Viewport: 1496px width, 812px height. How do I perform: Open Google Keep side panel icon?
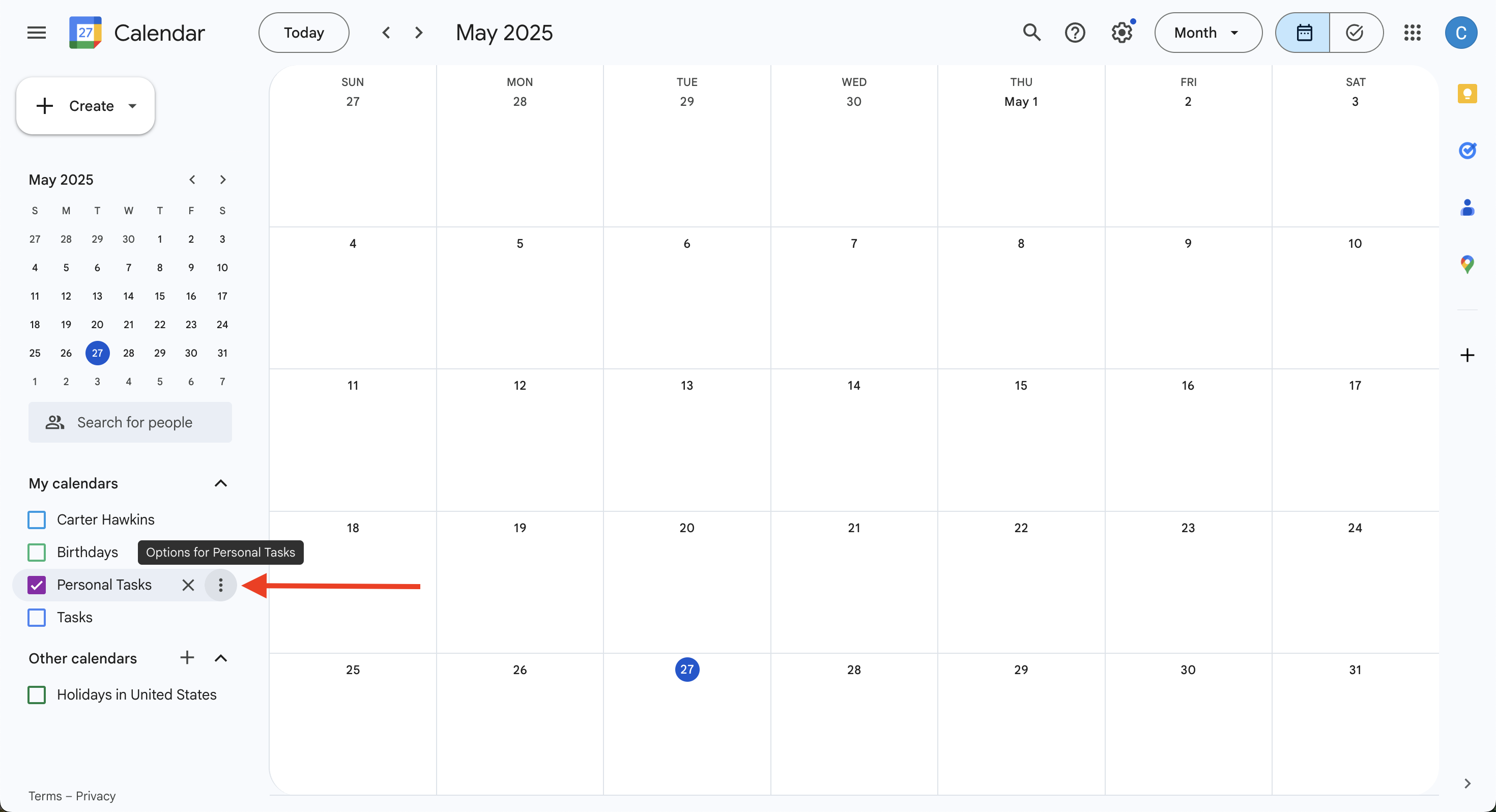1467,94
